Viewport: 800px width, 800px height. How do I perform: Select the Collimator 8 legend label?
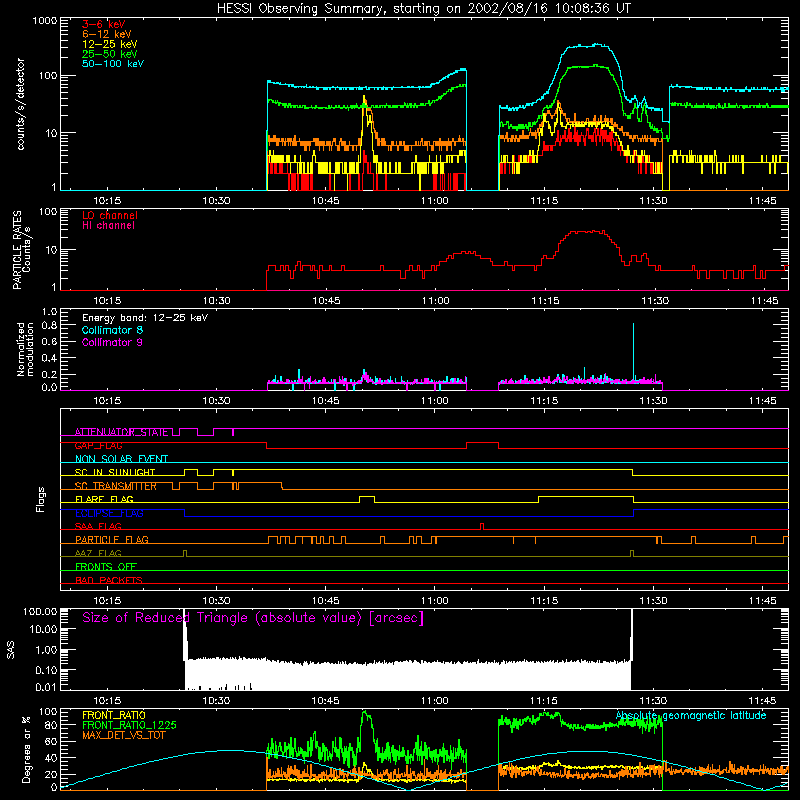point(112,330)
